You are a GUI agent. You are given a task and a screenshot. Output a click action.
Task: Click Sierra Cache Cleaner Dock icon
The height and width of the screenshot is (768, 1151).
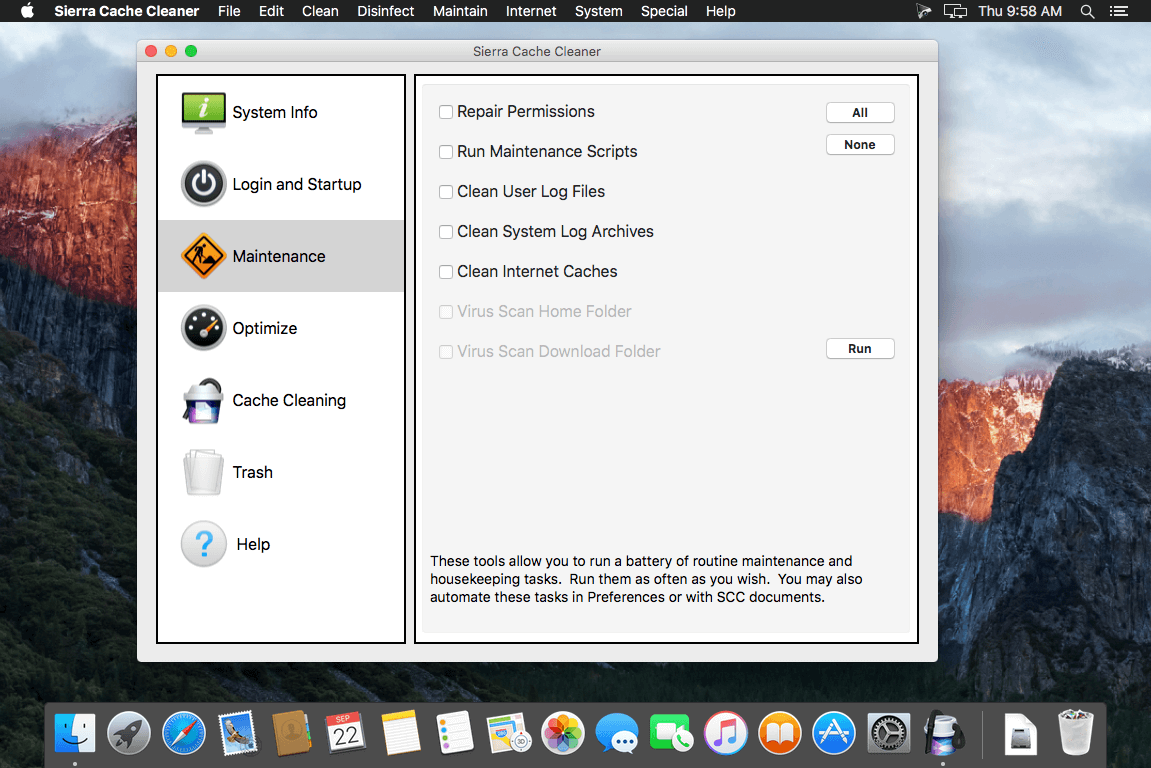(943, 733)
